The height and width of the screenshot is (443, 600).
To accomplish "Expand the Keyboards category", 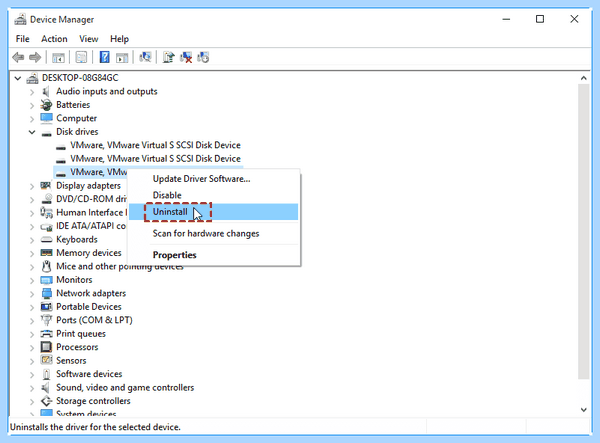I will coord(32,240).
